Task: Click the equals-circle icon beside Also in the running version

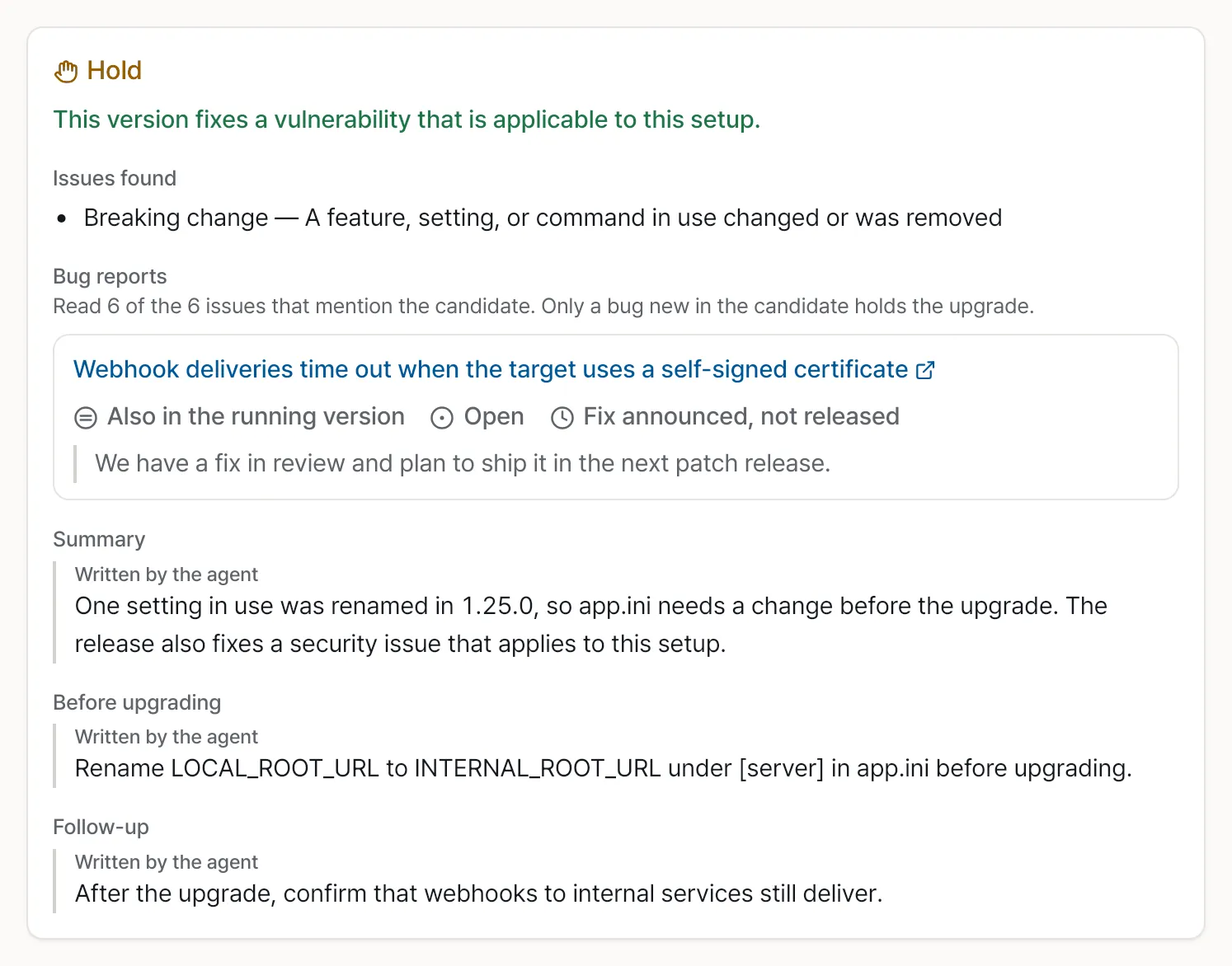Action: click(86, 418)
